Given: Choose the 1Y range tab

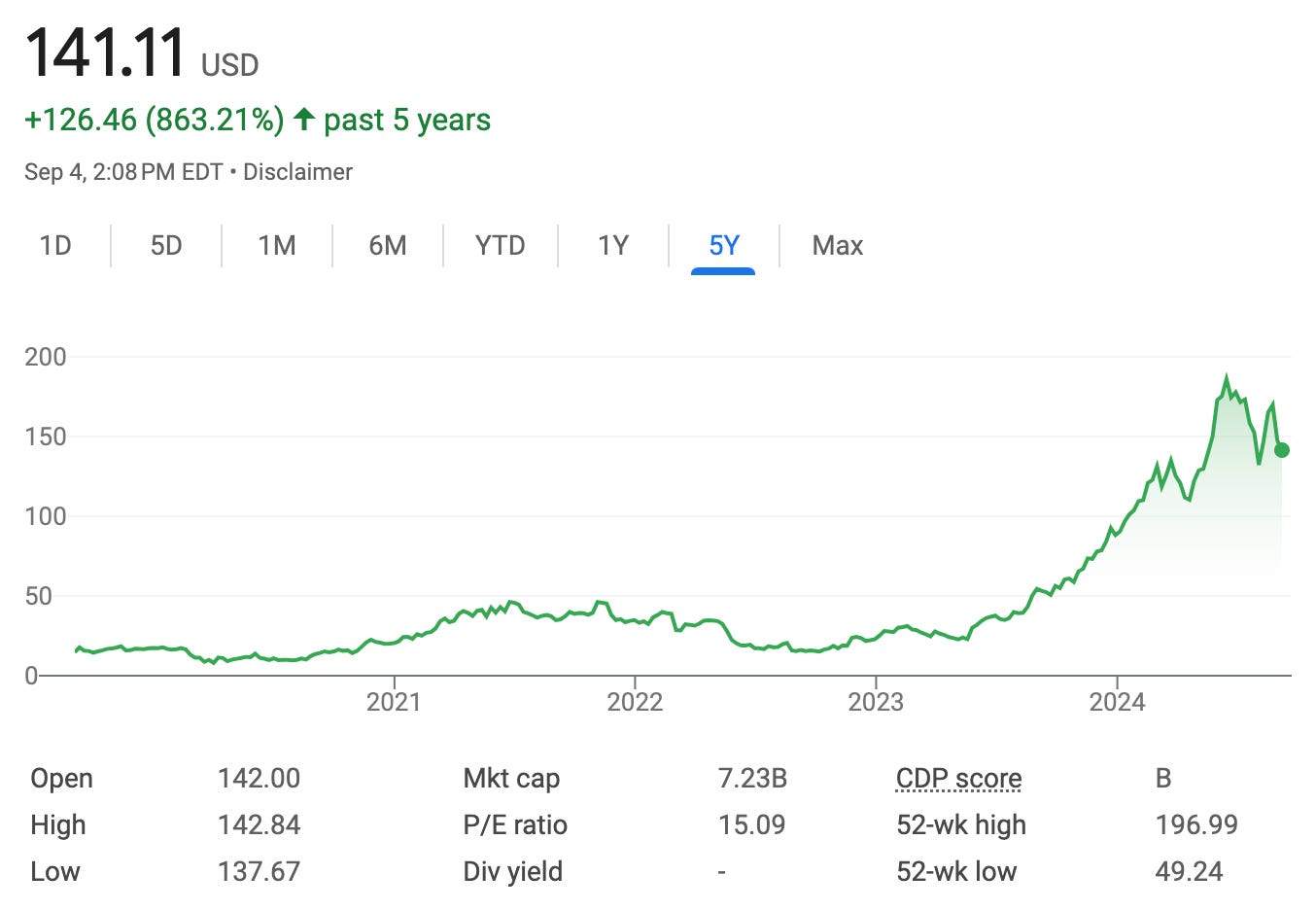Looking at the screenshot, I should point(613,245).
